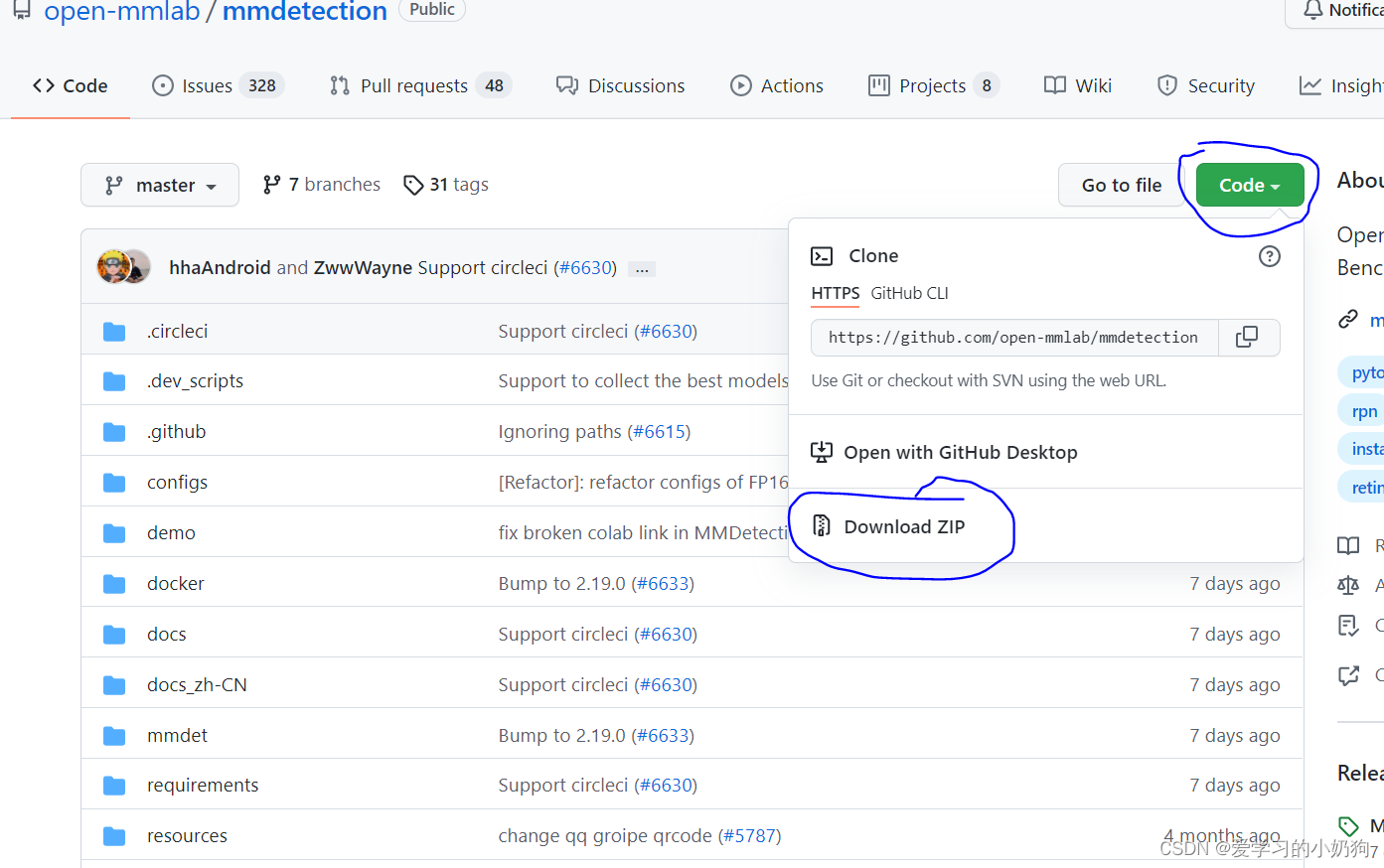Open the demo folder
The image size is (1384, 868).
pos(171,533)
